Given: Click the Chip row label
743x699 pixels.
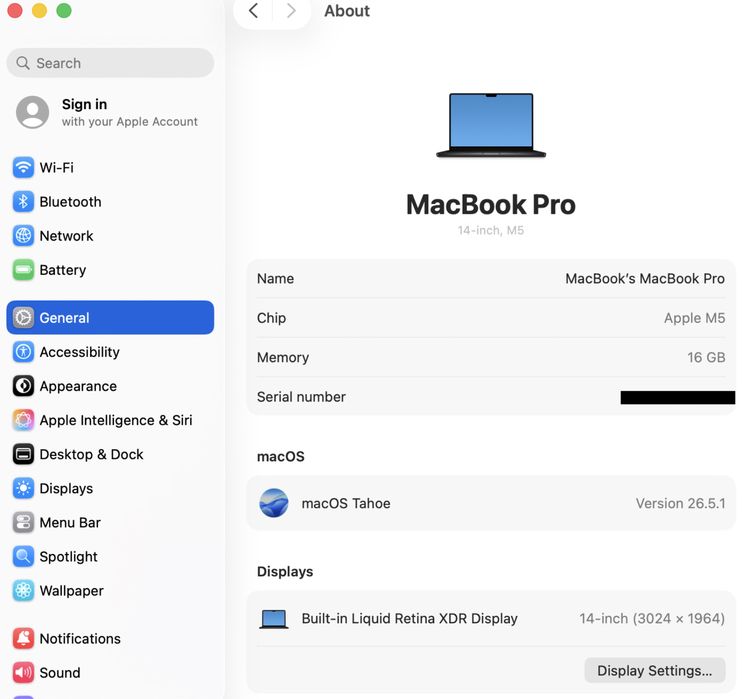Looking at the screenshot, I should click(x=271, y=318).
